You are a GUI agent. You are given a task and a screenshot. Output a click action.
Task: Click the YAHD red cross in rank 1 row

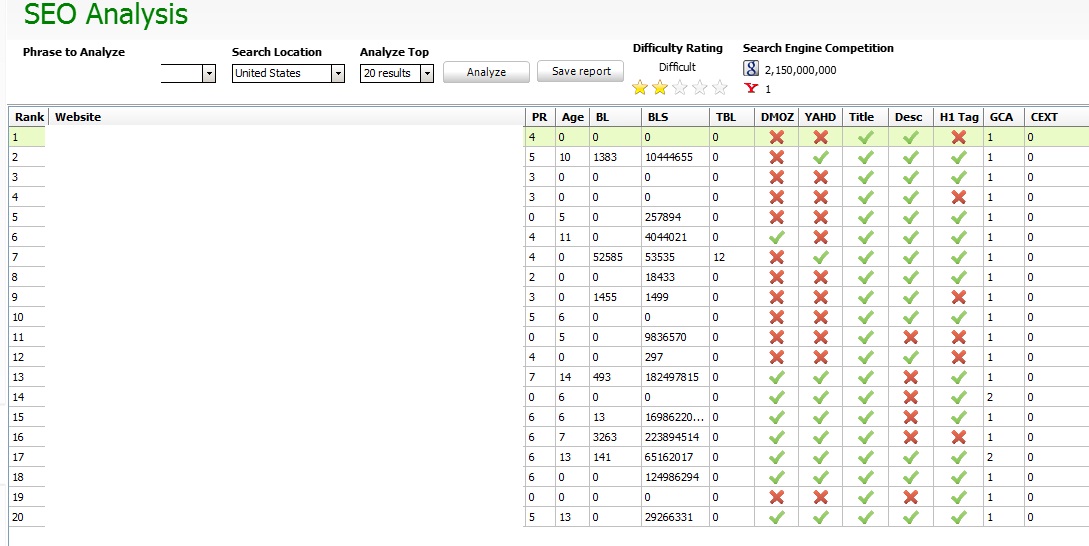coord(821,138)
